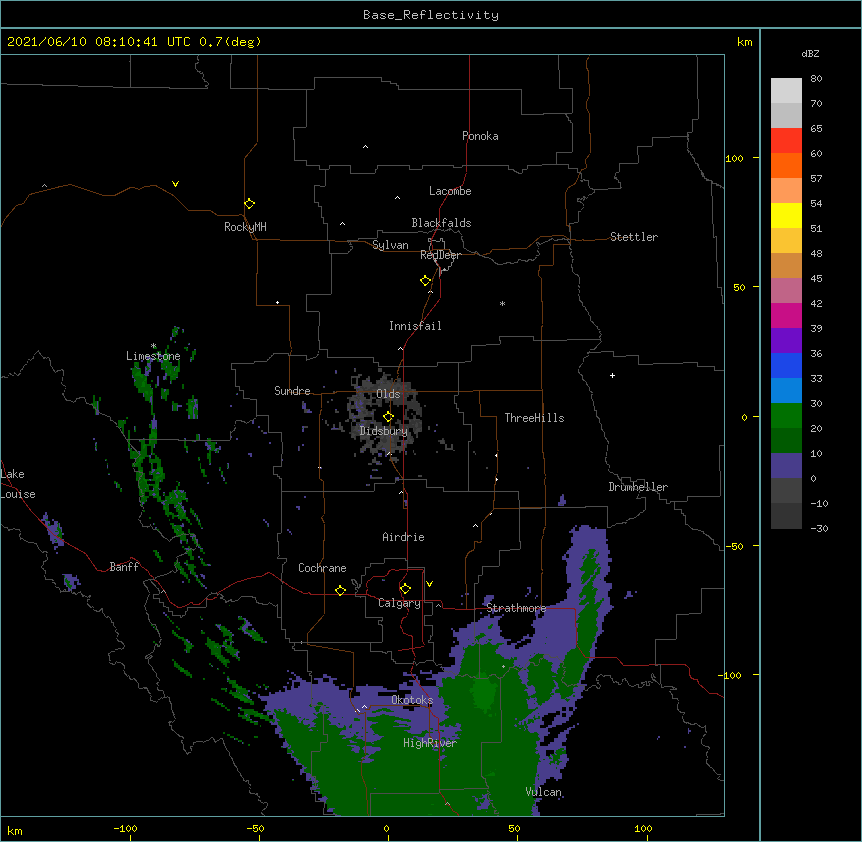Click the Sylvan label
The height and width of the screenshot is (842, 862).
click(390, 245)
